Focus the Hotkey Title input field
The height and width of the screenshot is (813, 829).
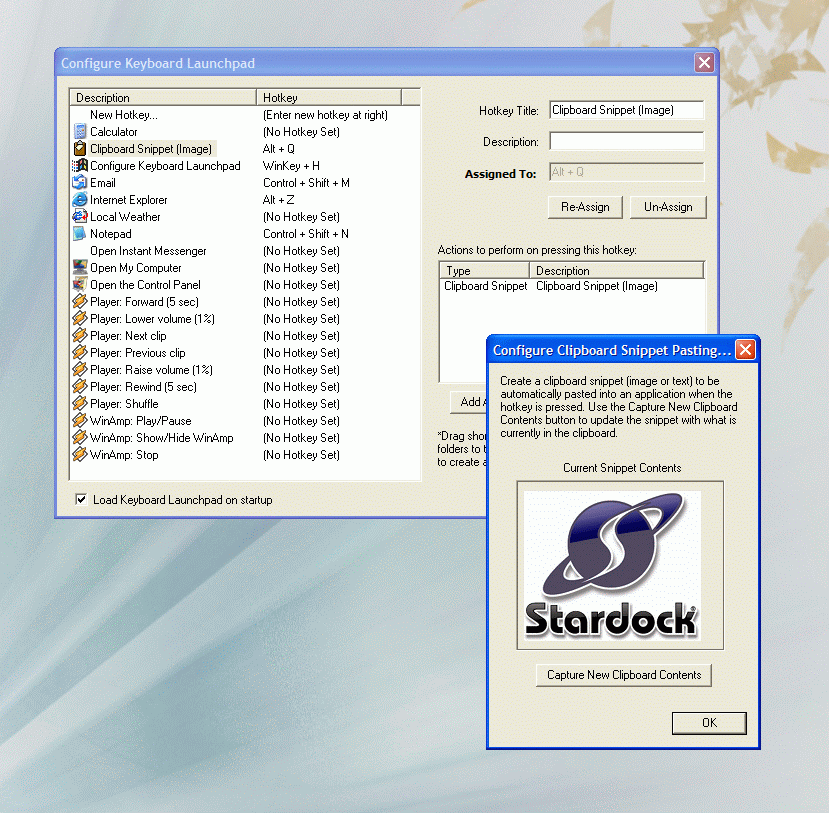click(627, 110)
